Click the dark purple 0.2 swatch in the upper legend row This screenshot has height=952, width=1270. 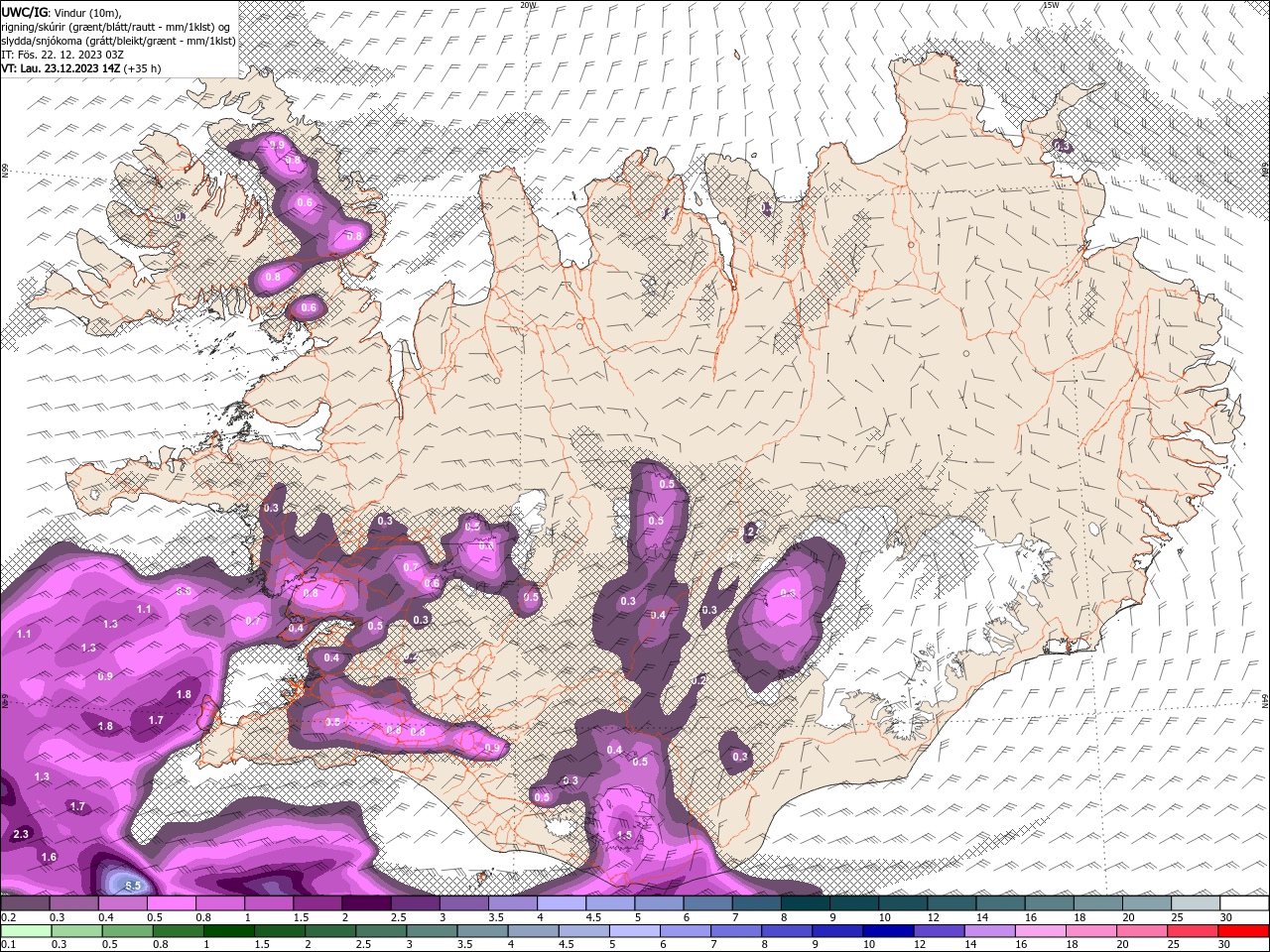point(25,903)
